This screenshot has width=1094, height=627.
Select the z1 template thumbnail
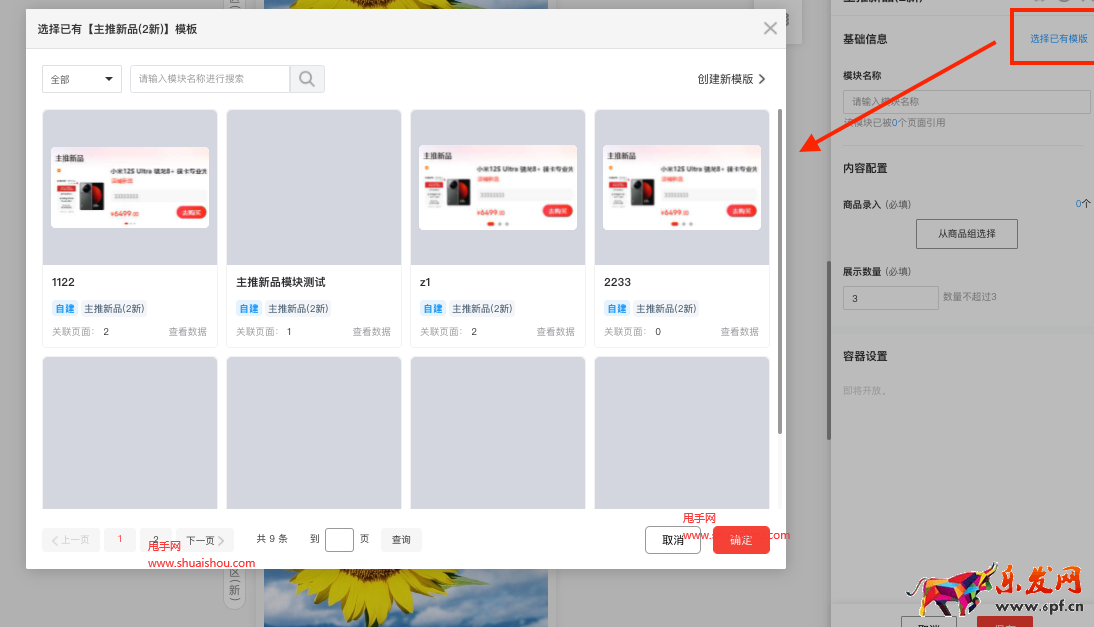tap(497, 187)
